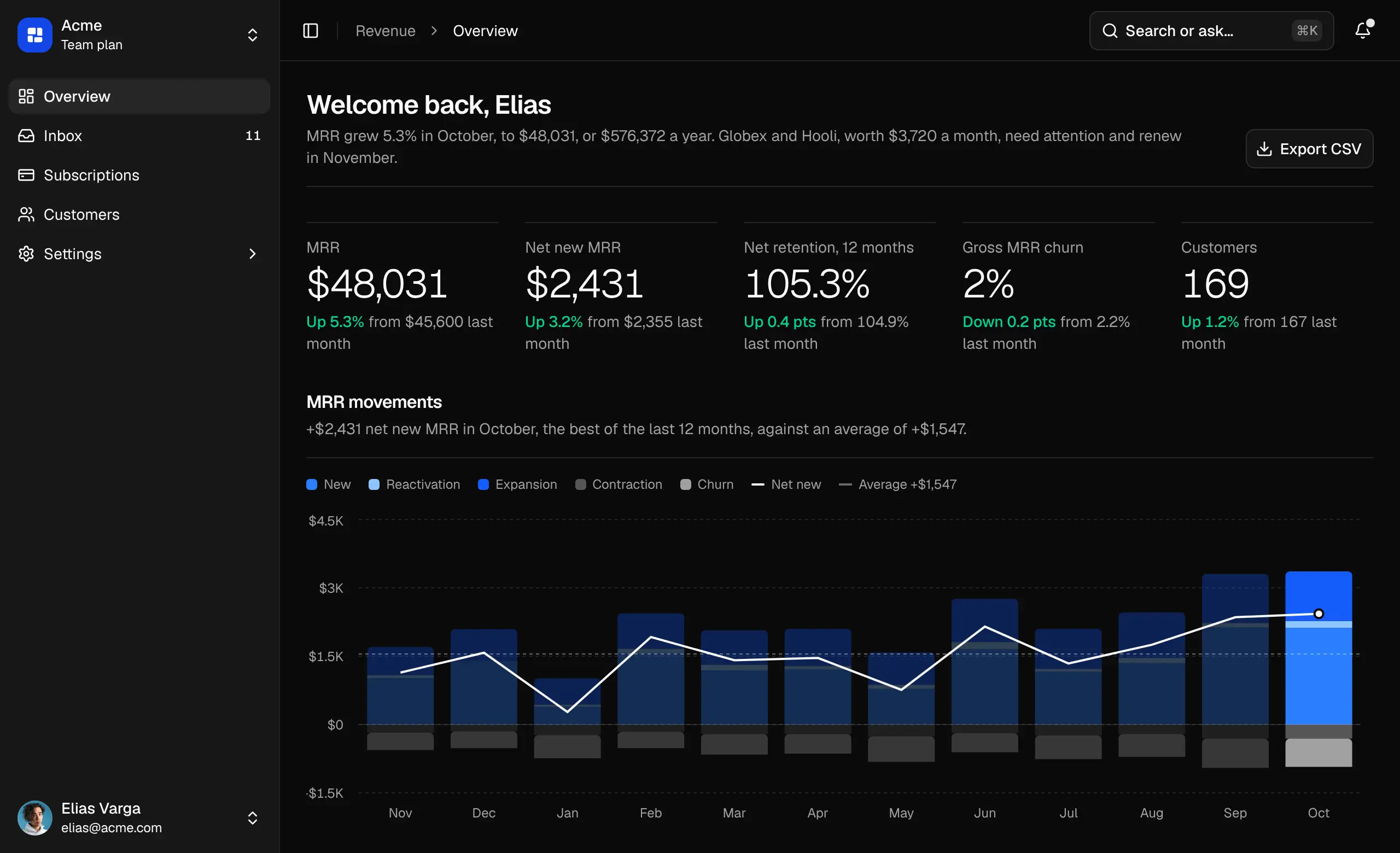Click Elias Varga avatar photo

(34, 818)
